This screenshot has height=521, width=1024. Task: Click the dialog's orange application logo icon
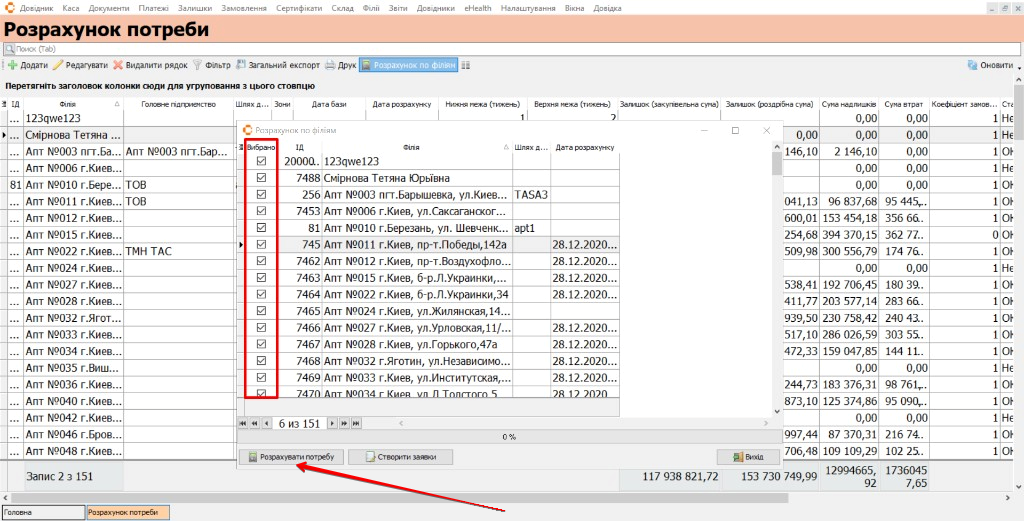(x=247, y=130)
